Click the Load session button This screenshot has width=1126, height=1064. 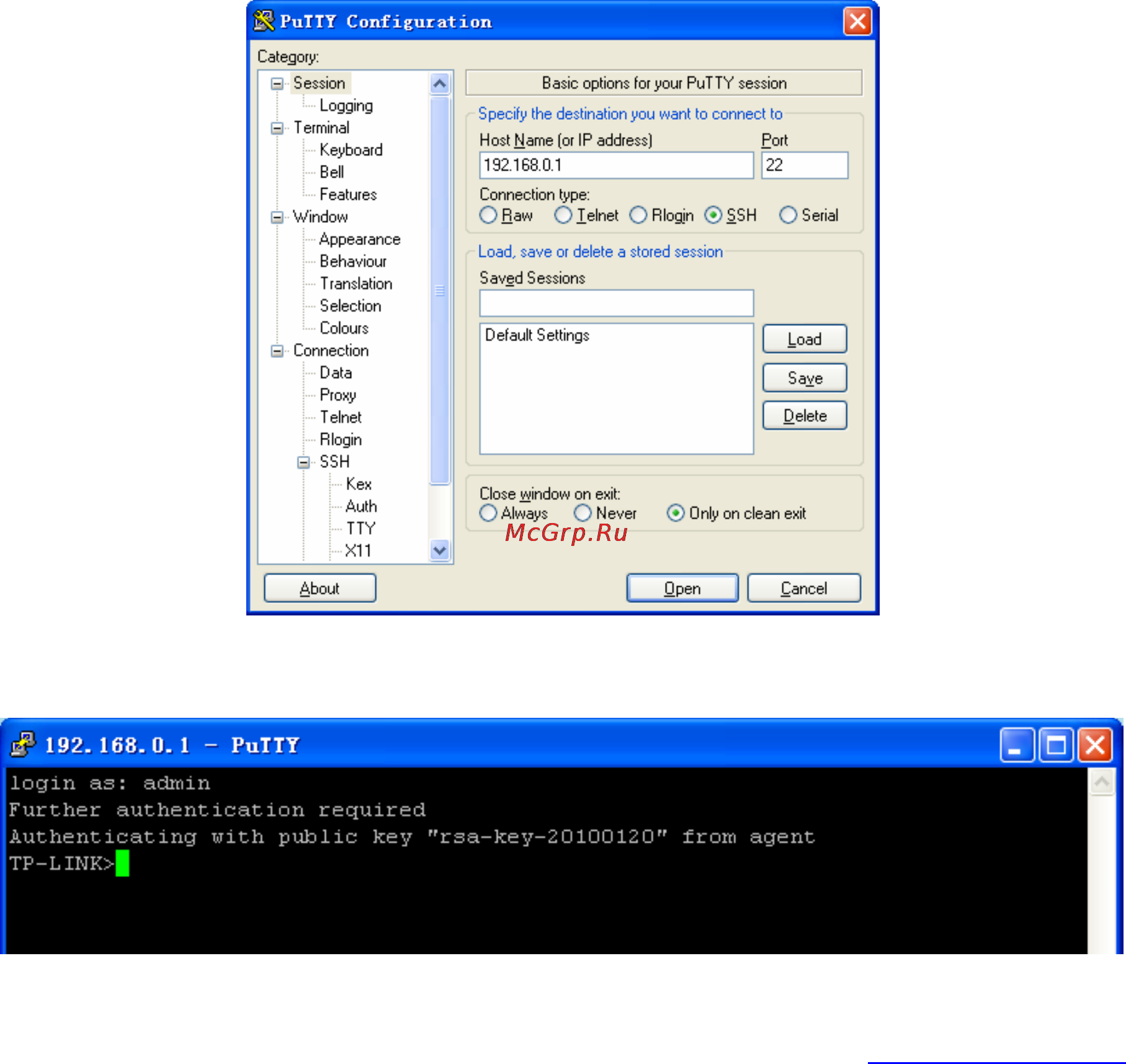coord(805,339)
